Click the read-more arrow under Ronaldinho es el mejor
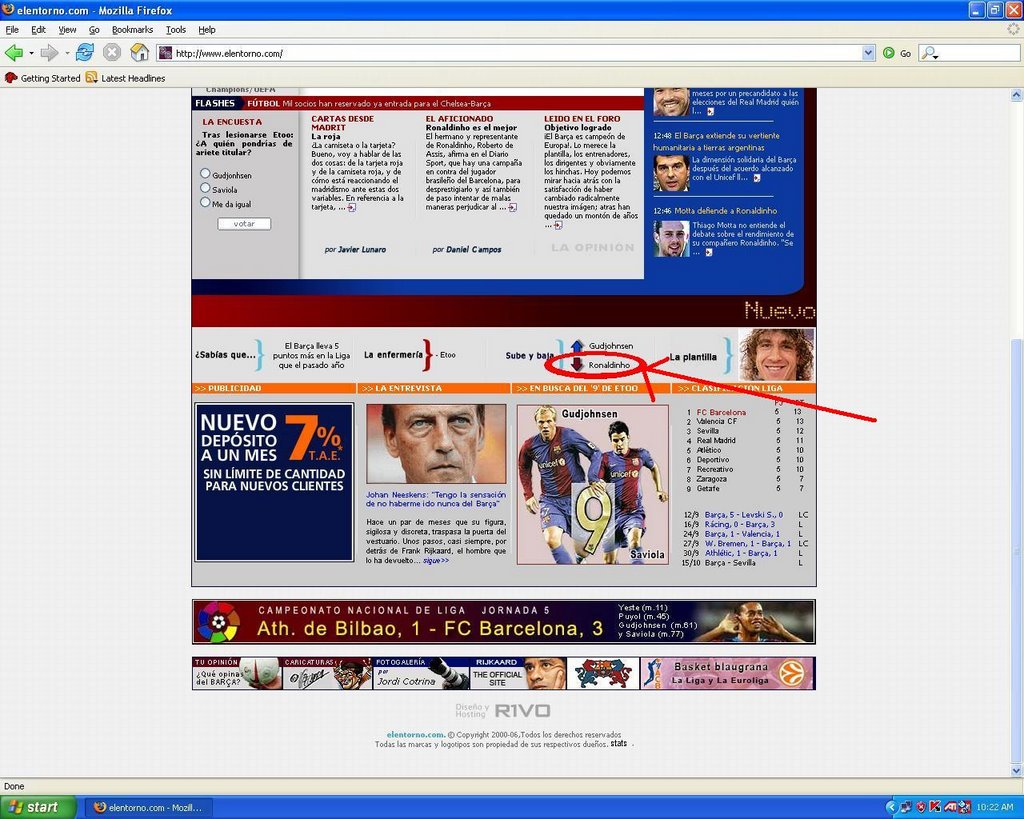1024x819 pixels. coord(513,208)
